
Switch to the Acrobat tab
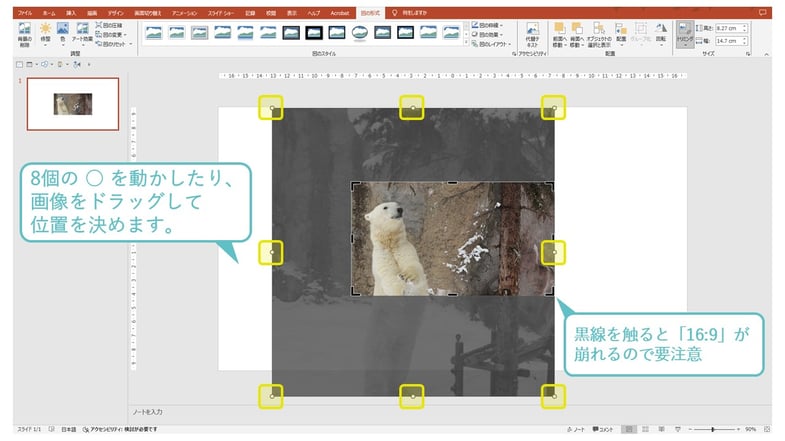[x=339, y=13]
